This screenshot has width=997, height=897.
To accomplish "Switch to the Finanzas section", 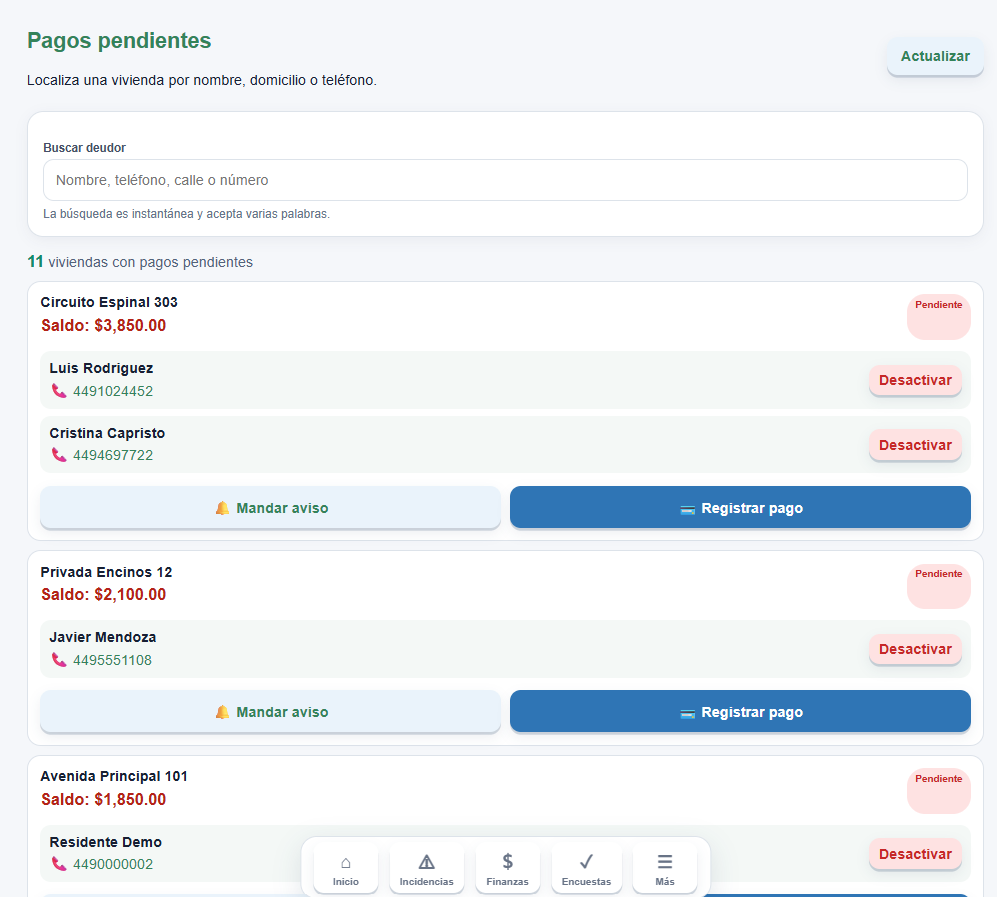I will pyautogui.click(x=507, y=869).
